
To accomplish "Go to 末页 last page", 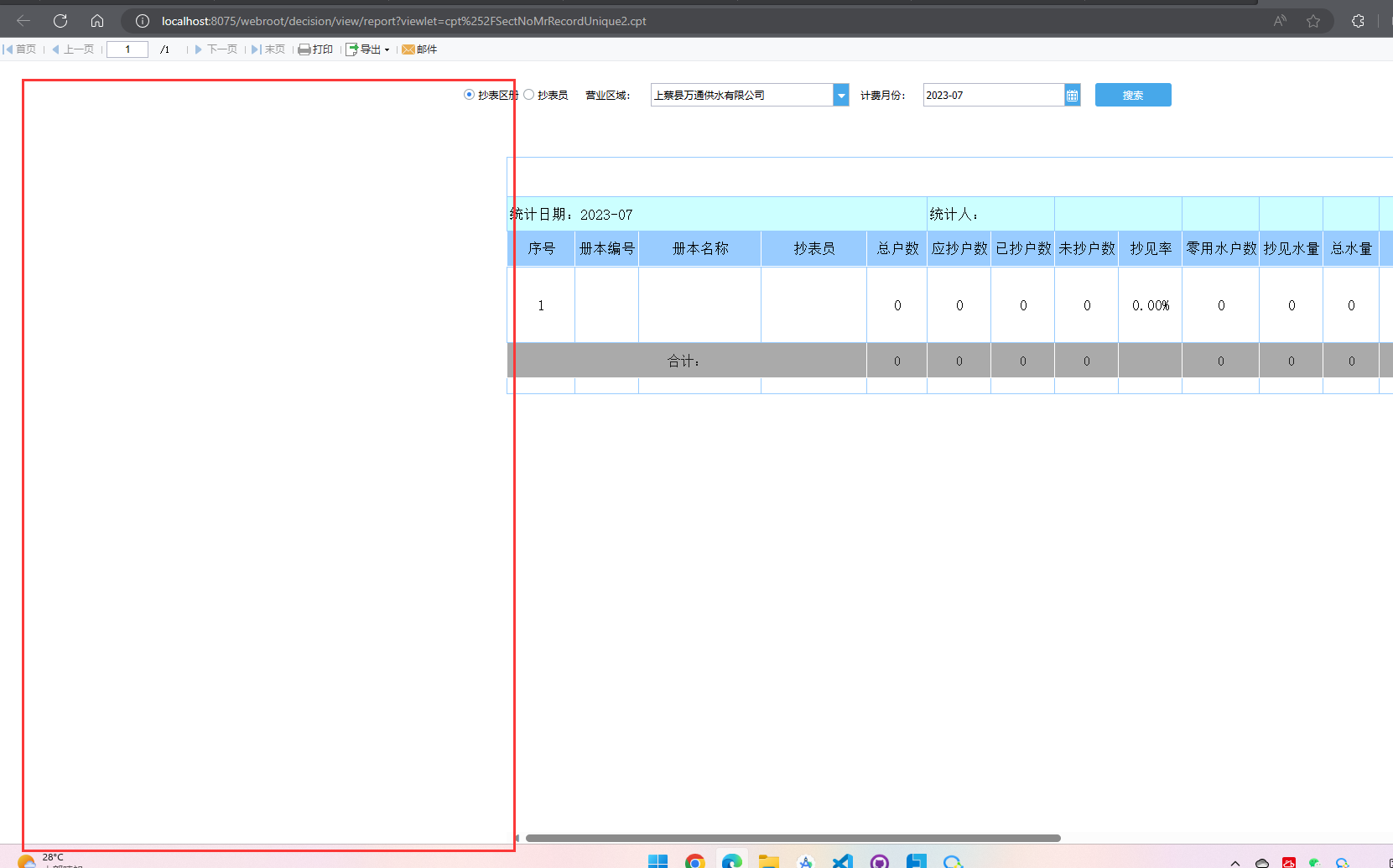I will coord(268,49).
